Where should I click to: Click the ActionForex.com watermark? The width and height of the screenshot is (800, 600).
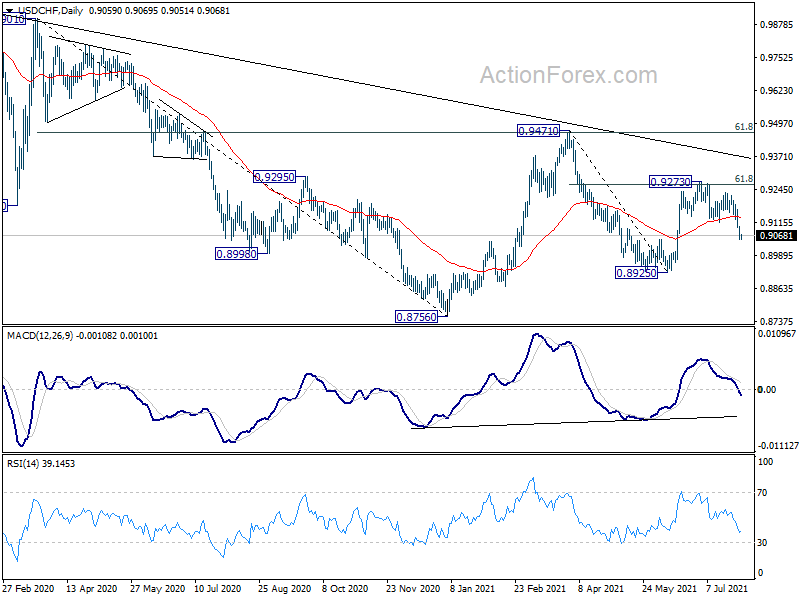[568, 76]
